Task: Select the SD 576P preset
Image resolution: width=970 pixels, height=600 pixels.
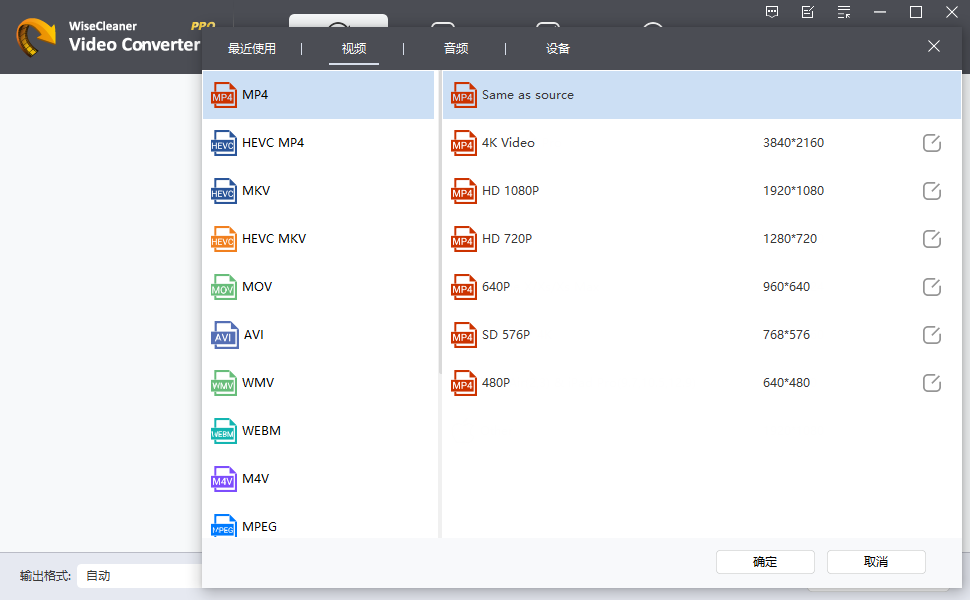Action: 702,335
